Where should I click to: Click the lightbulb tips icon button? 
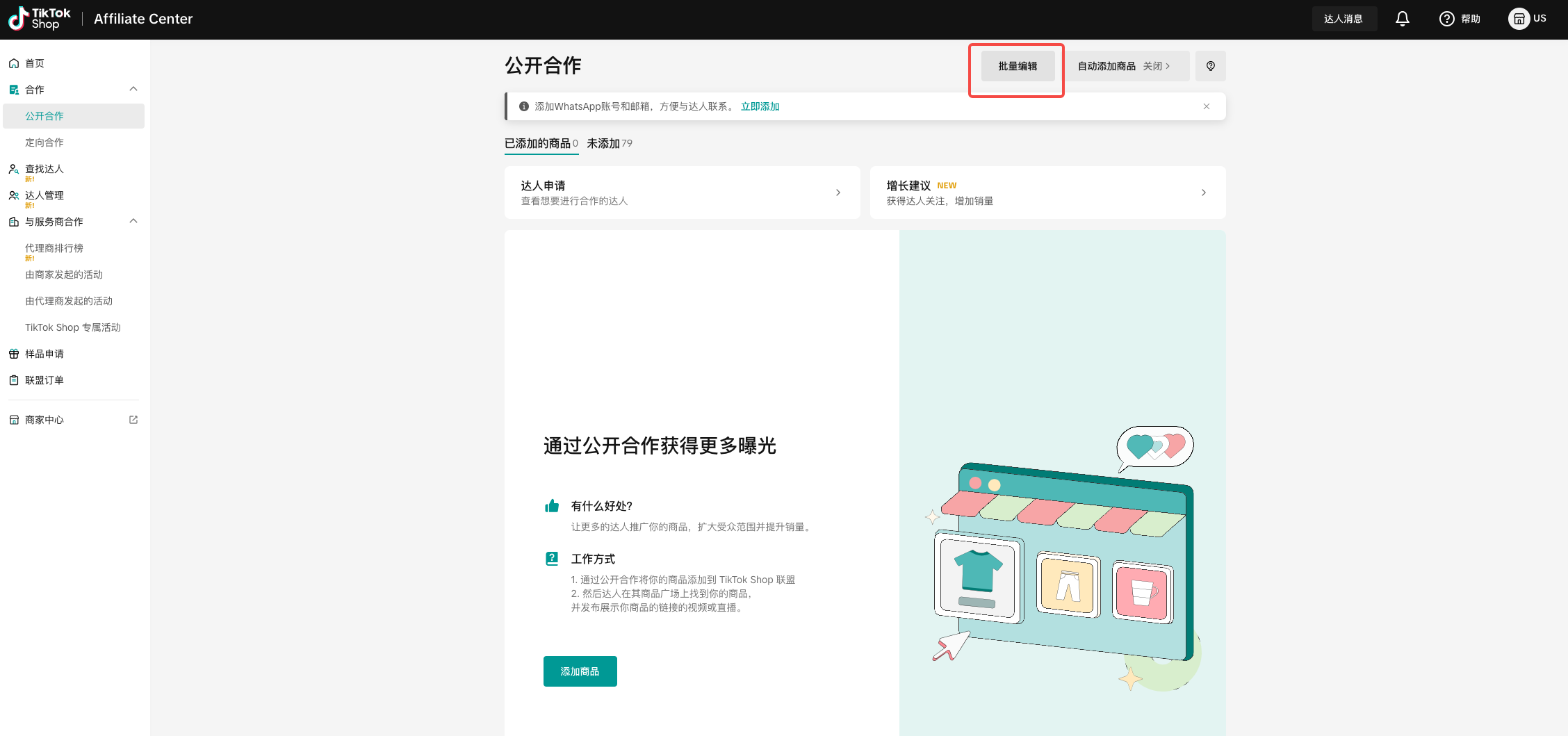click(1210, 66)
